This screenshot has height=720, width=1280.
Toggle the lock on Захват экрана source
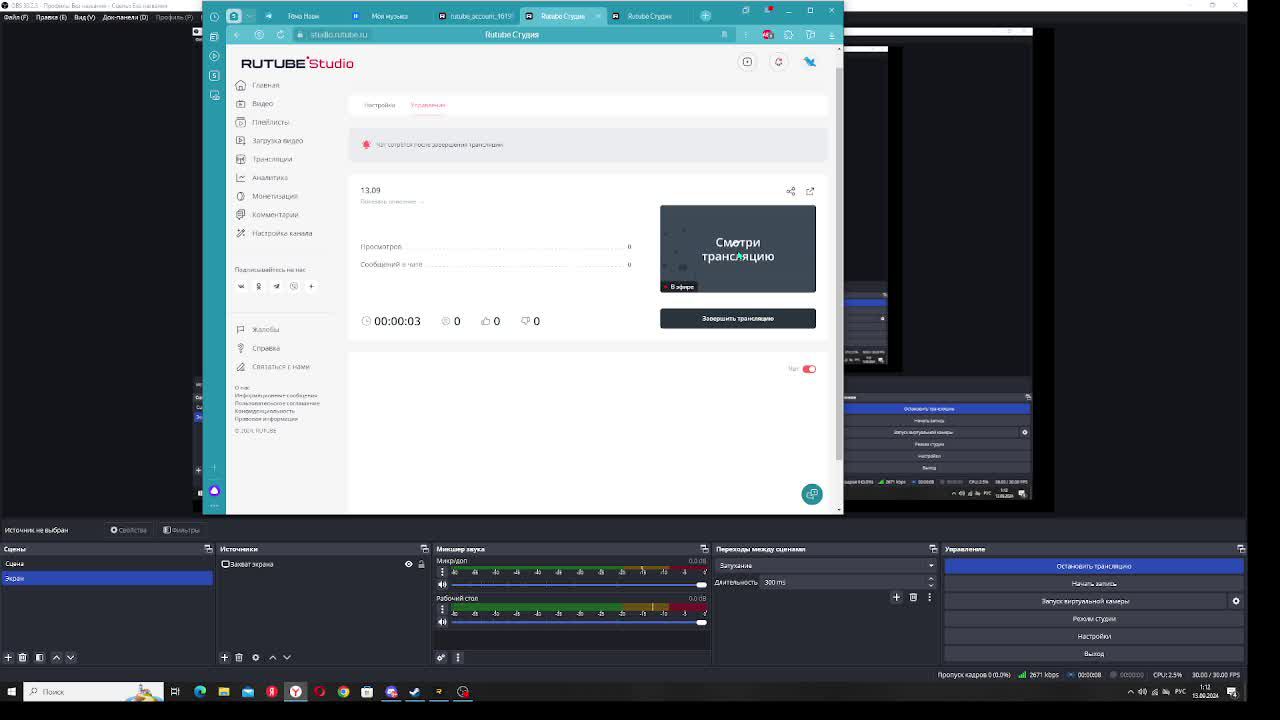pos(421,564)
